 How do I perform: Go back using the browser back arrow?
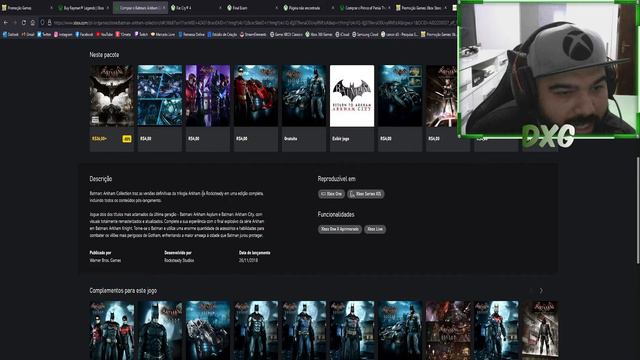(x=6, y=23)
